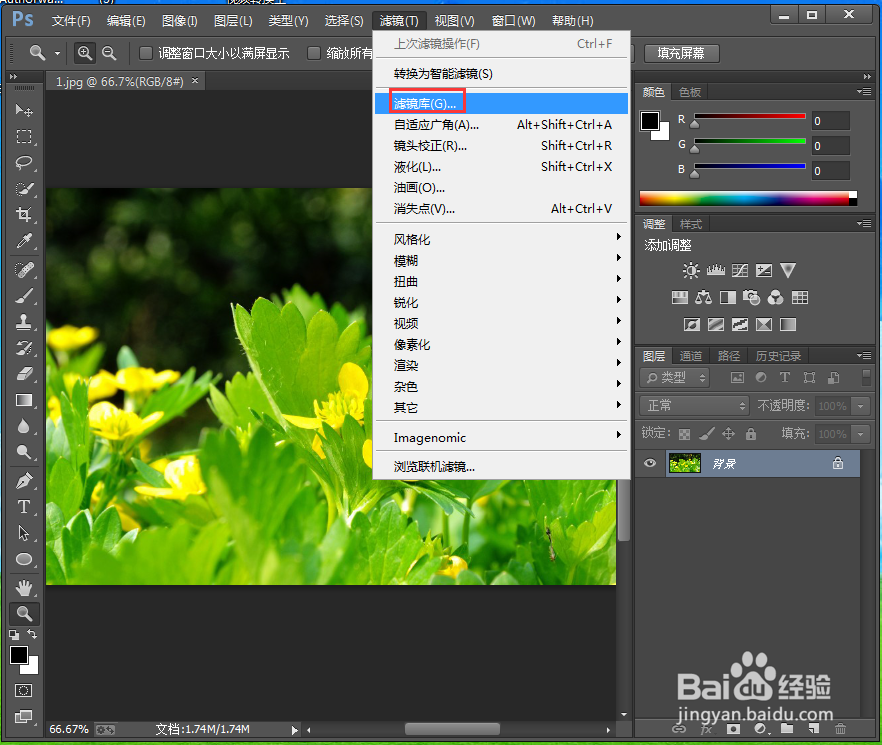Toggle type layer filter
Image resolution: width=882 pixels, height=745 pixels.
point(785,378)
